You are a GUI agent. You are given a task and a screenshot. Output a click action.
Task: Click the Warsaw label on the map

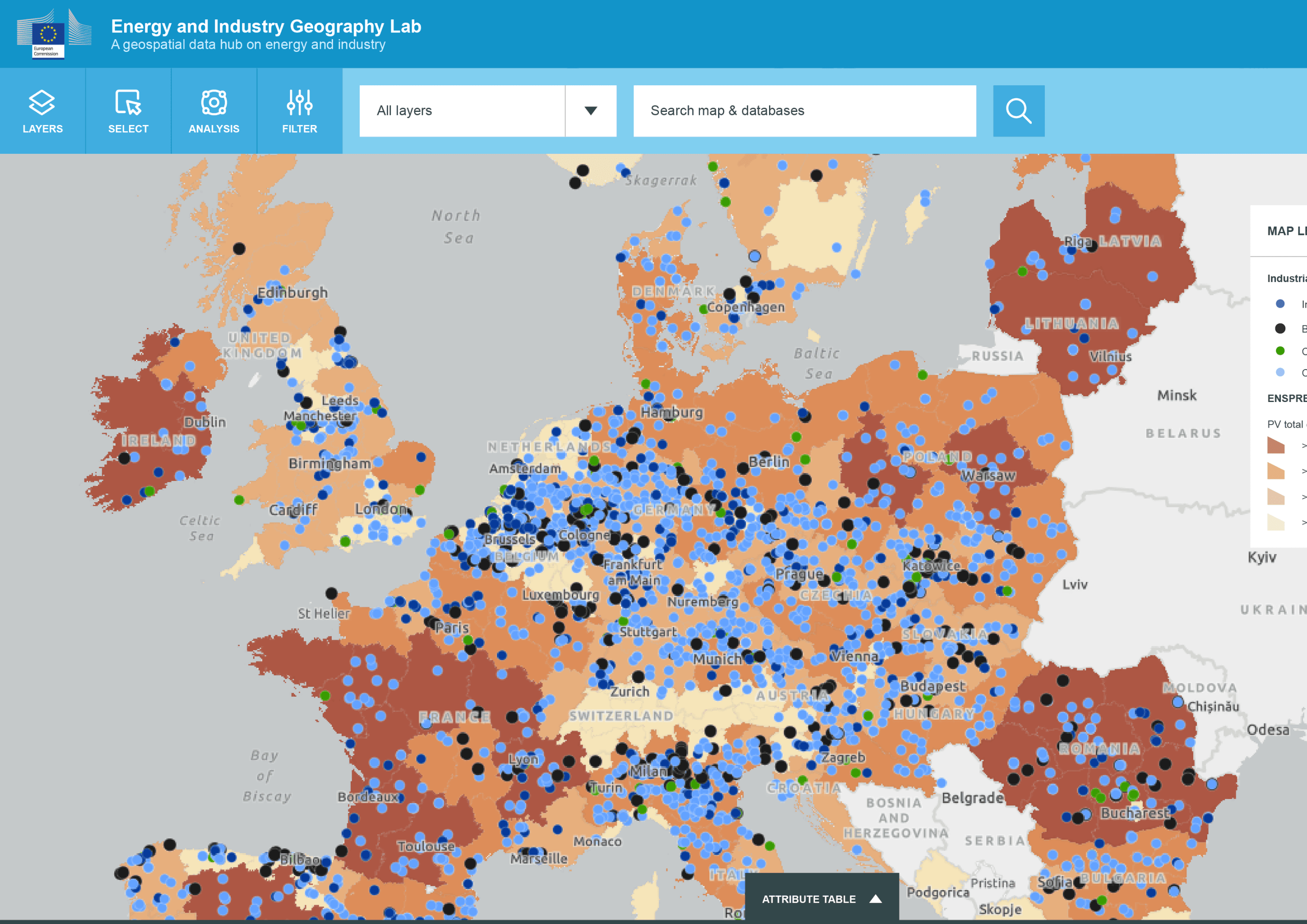tap(988, 476)
